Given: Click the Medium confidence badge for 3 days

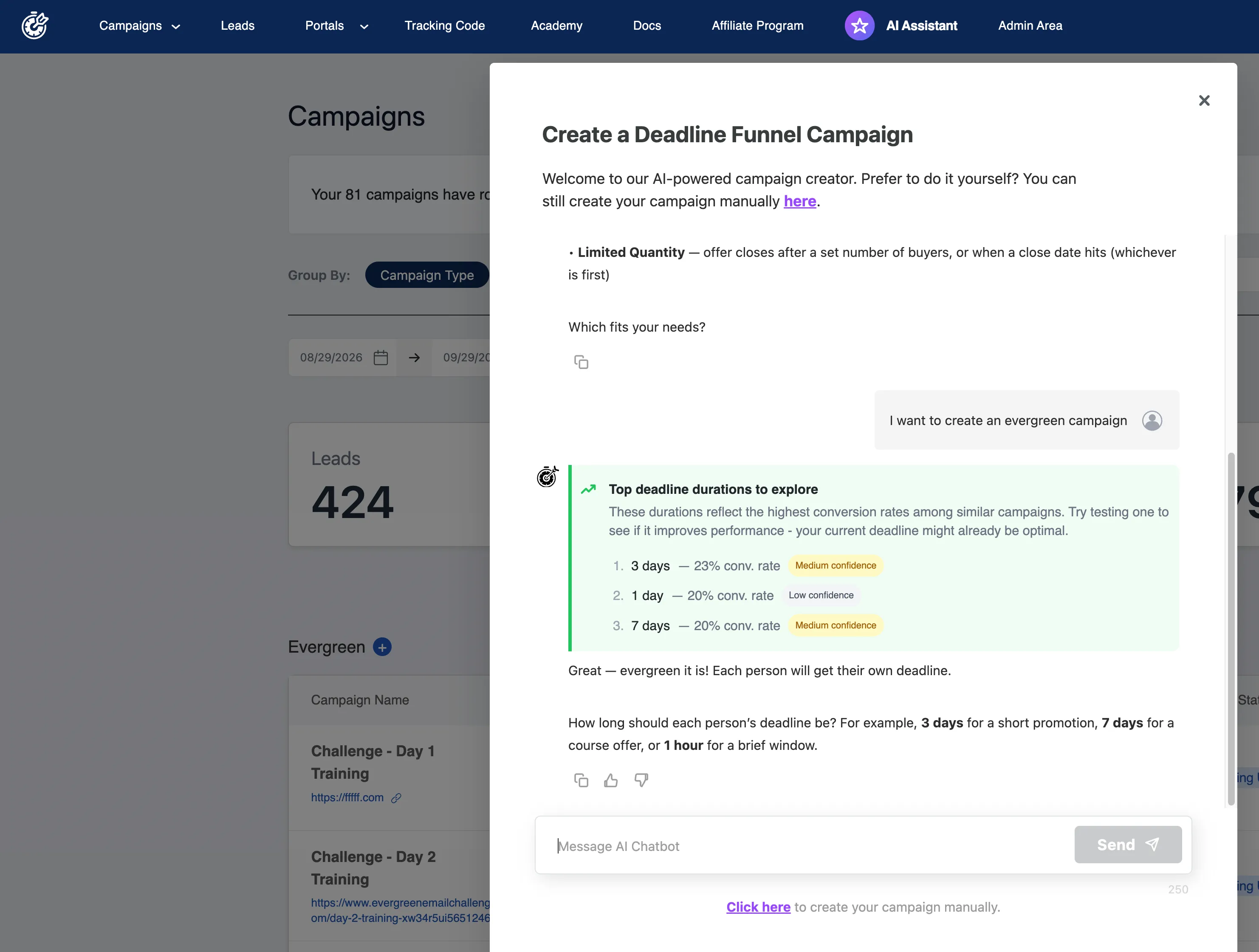Looking at the screenshot, I should (x=836, y=566).
